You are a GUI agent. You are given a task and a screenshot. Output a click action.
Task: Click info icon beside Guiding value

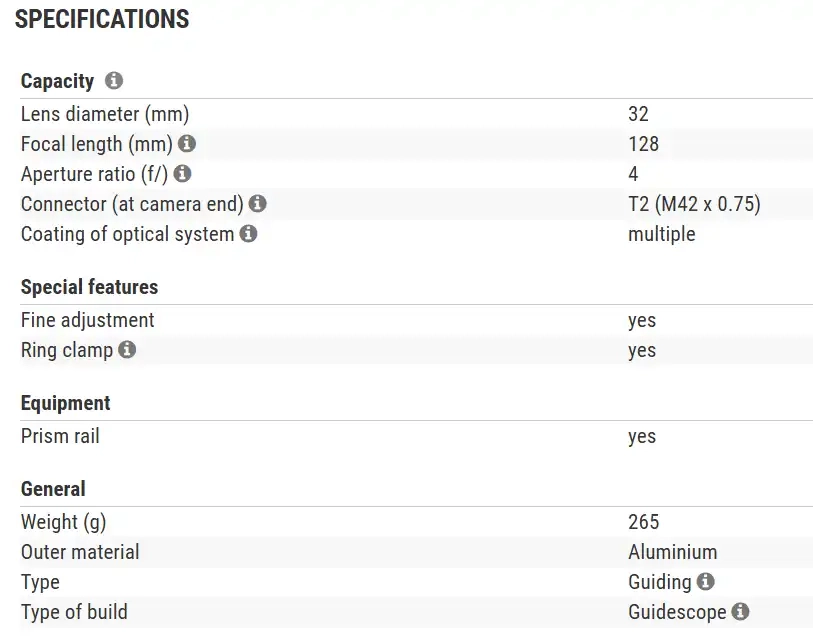point(706,581)
